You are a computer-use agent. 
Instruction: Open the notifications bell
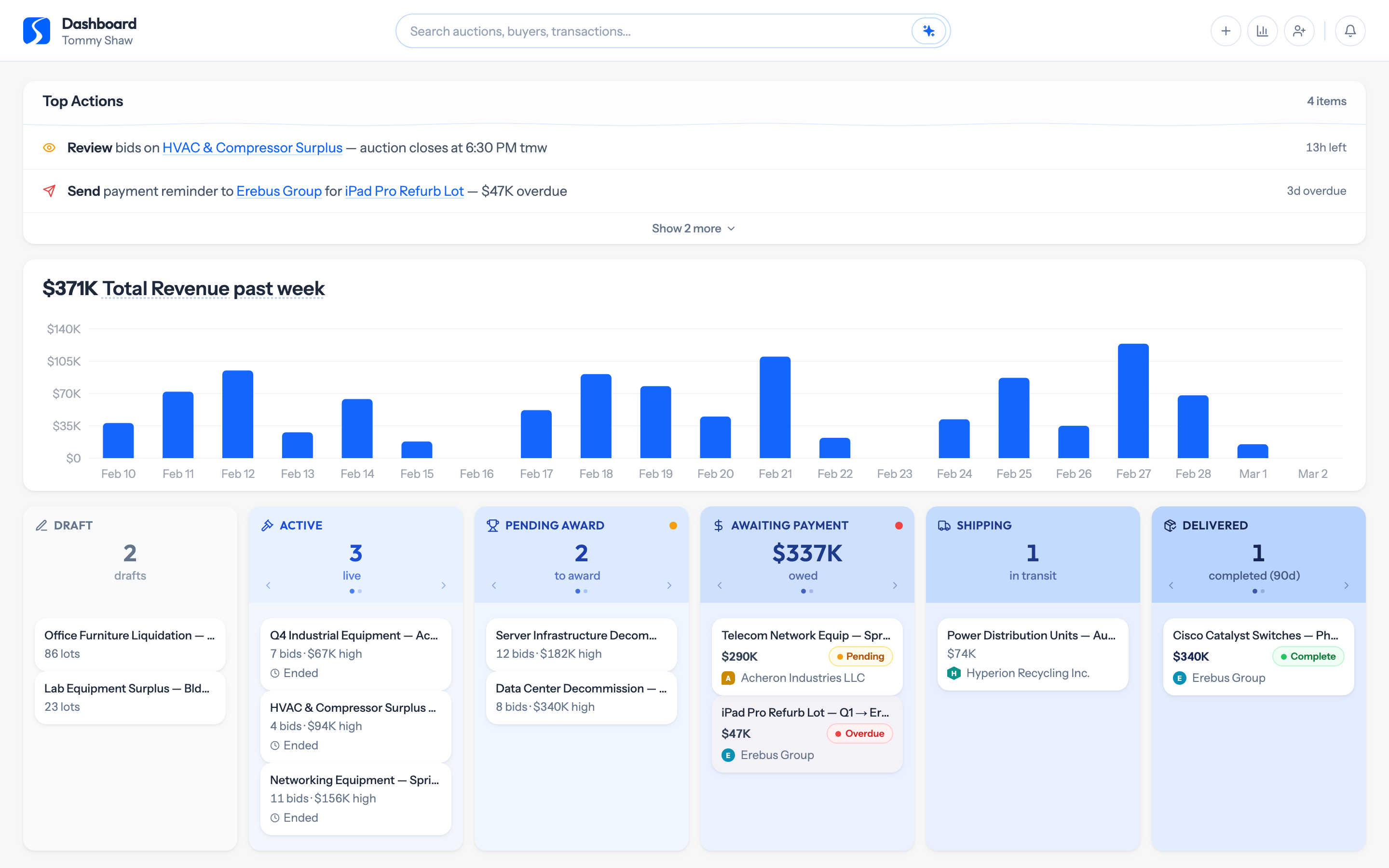coord(1350,31)
